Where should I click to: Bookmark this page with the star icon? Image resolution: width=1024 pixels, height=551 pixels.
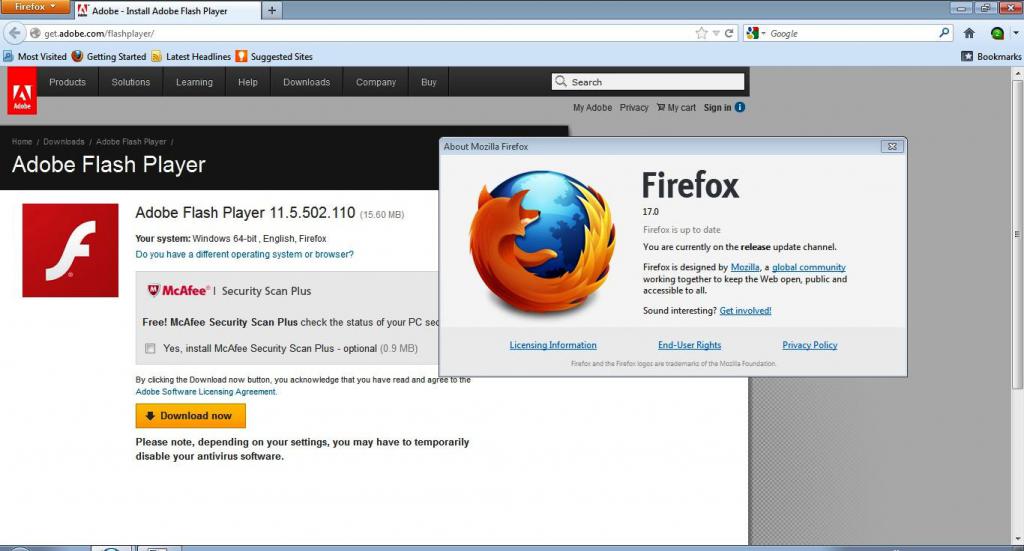(701, 33)
